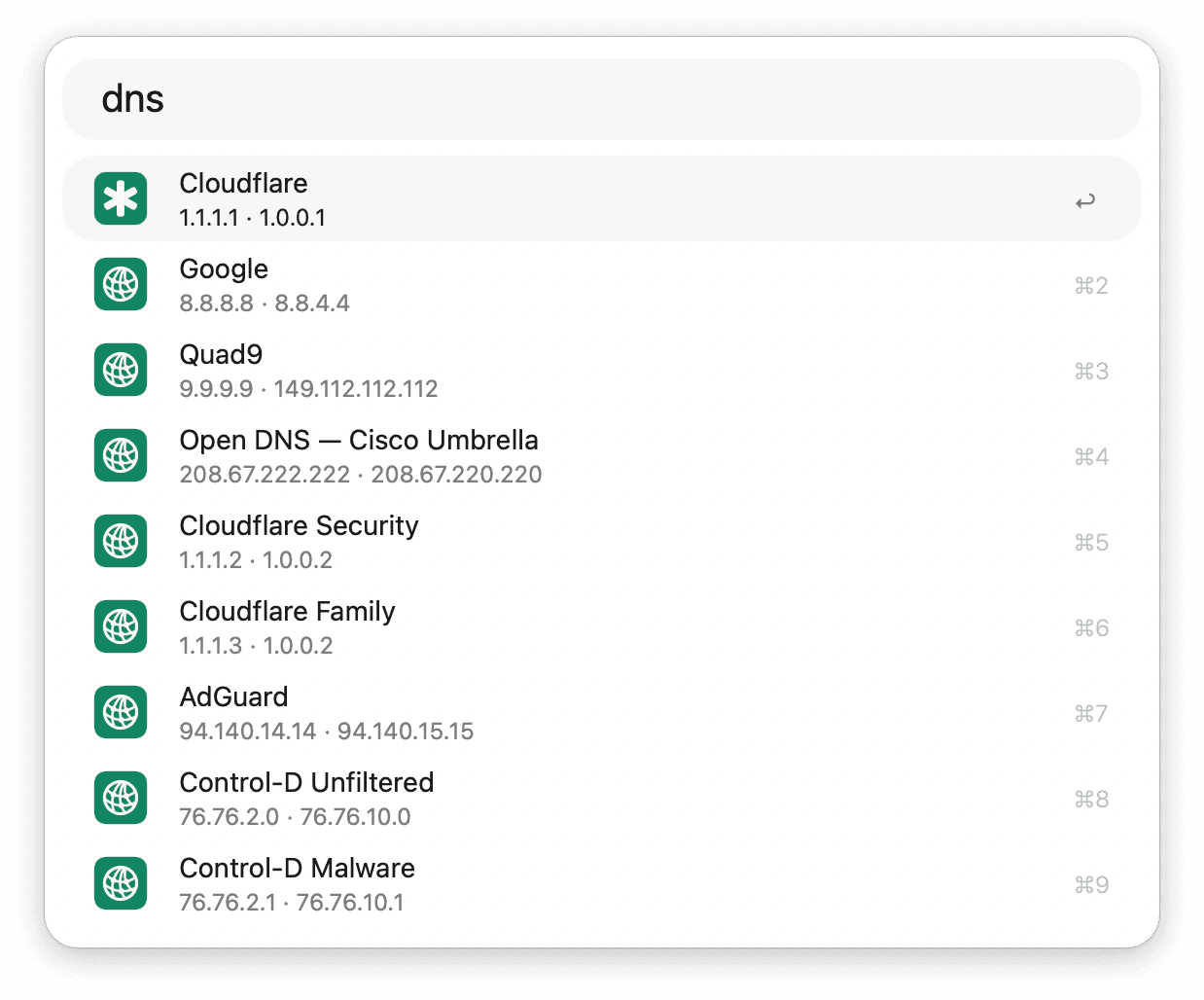This screenshot has width=1204, height=1000.
Task: Pick the Quad9 title
Action: [x=221, y=354]
